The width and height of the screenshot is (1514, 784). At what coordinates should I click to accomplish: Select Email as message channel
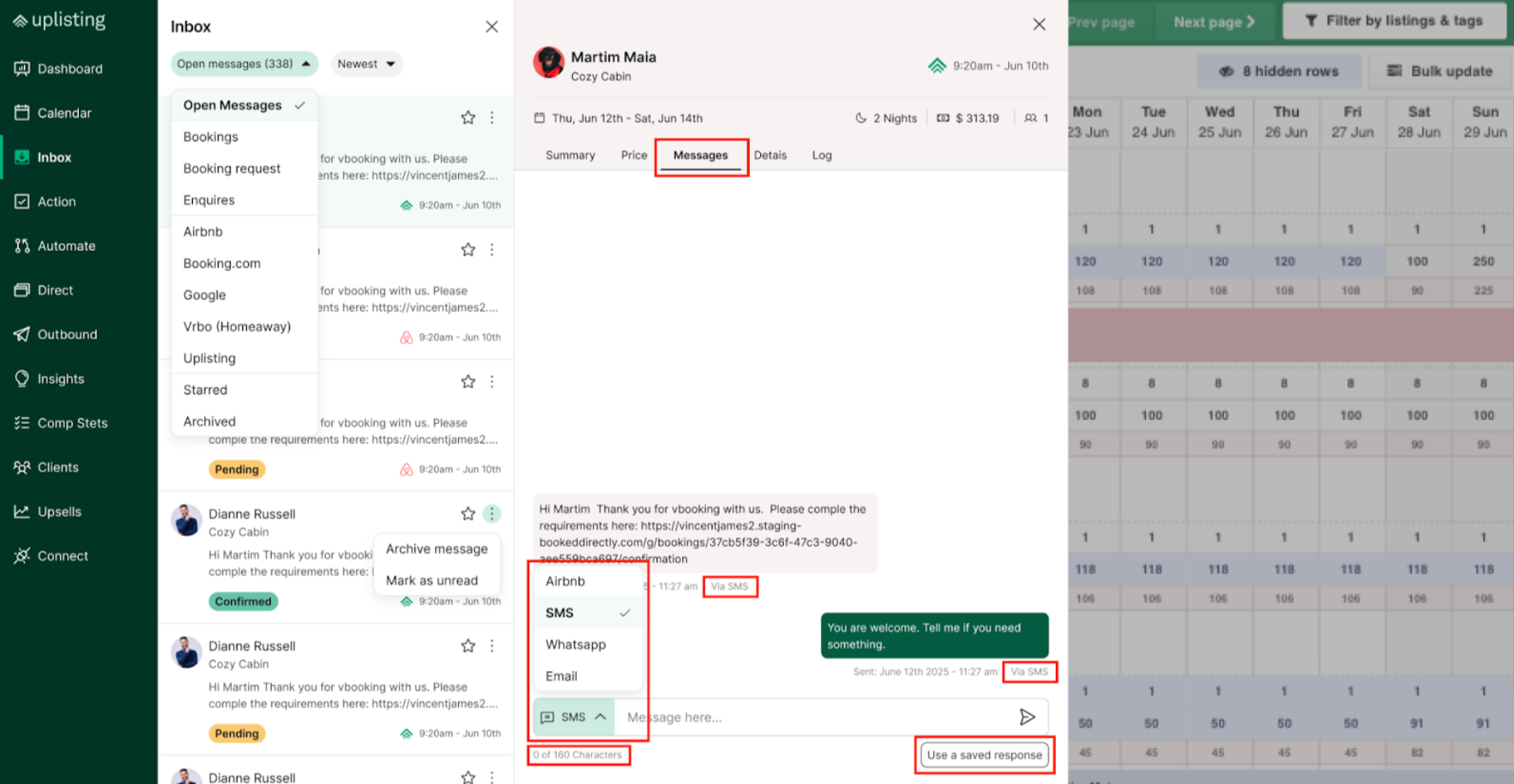pos(586,676)
